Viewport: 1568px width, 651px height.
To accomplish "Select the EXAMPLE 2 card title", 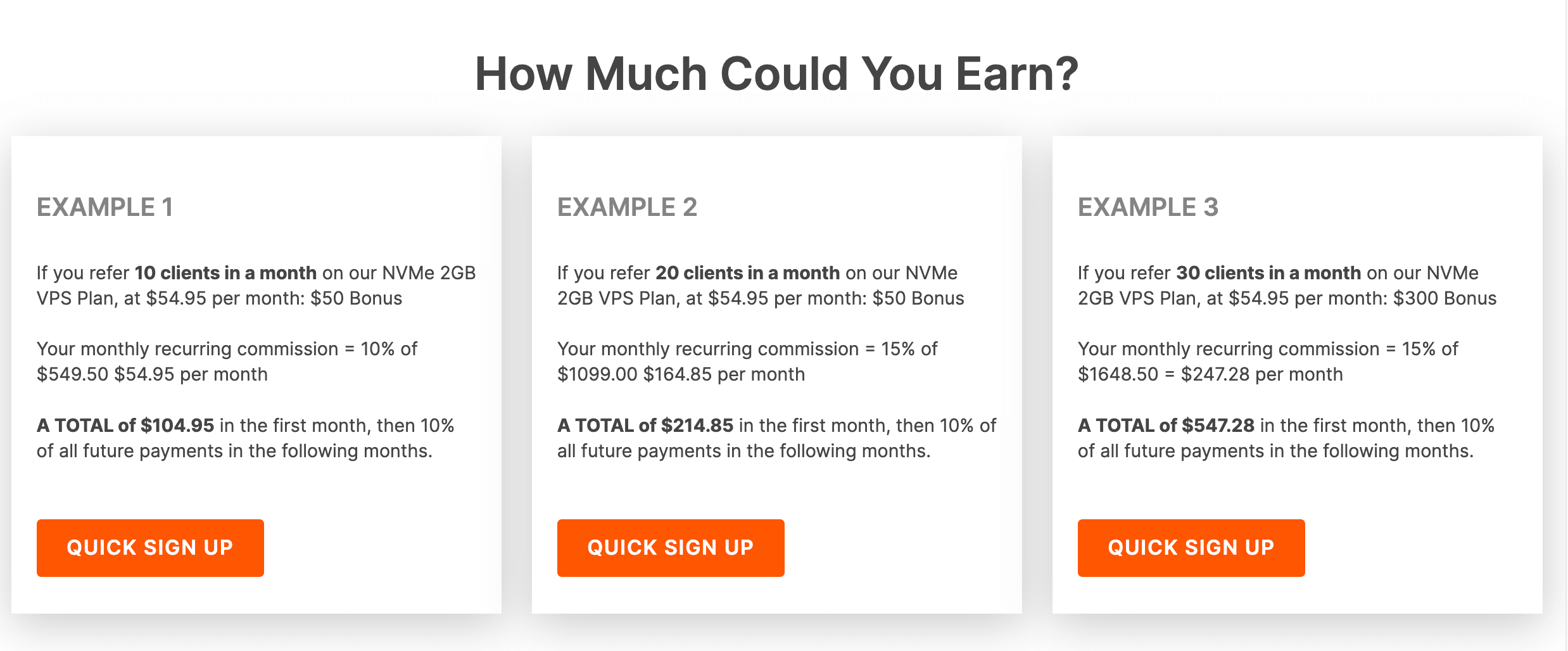I will [x=628, y=206].
